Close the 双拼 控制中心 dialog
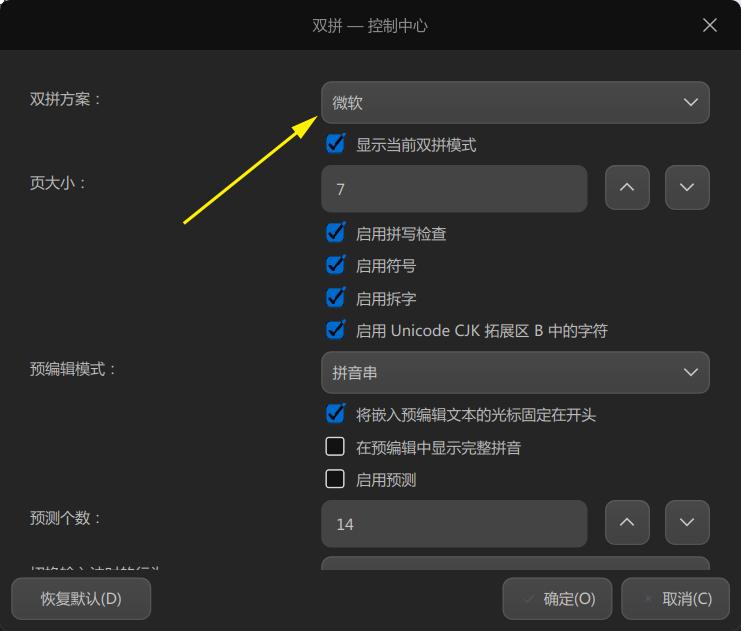 pyautogui.click(x=710, y=25)
